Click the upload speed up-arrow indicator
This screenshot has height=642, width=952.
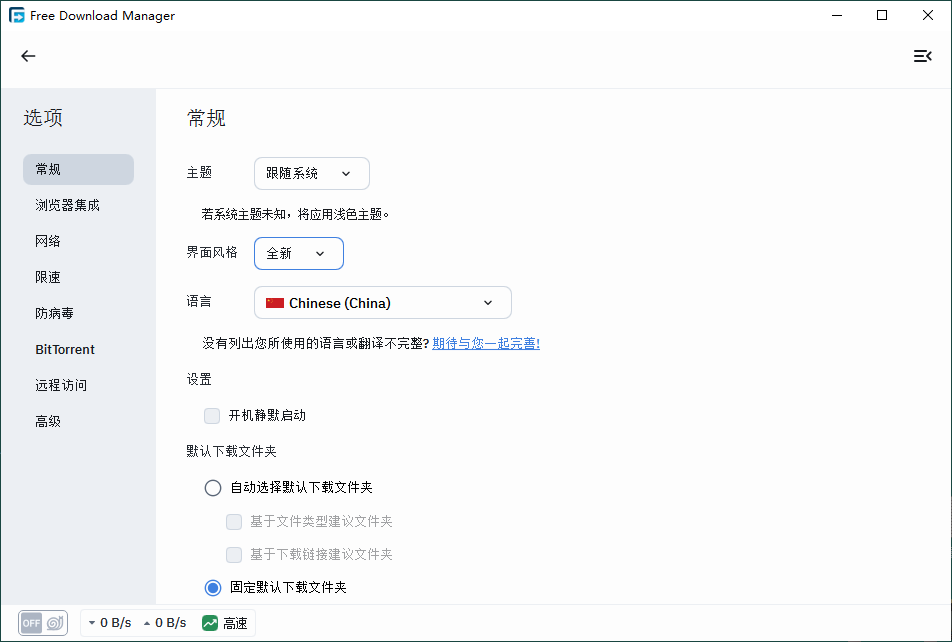coord(148,623)
